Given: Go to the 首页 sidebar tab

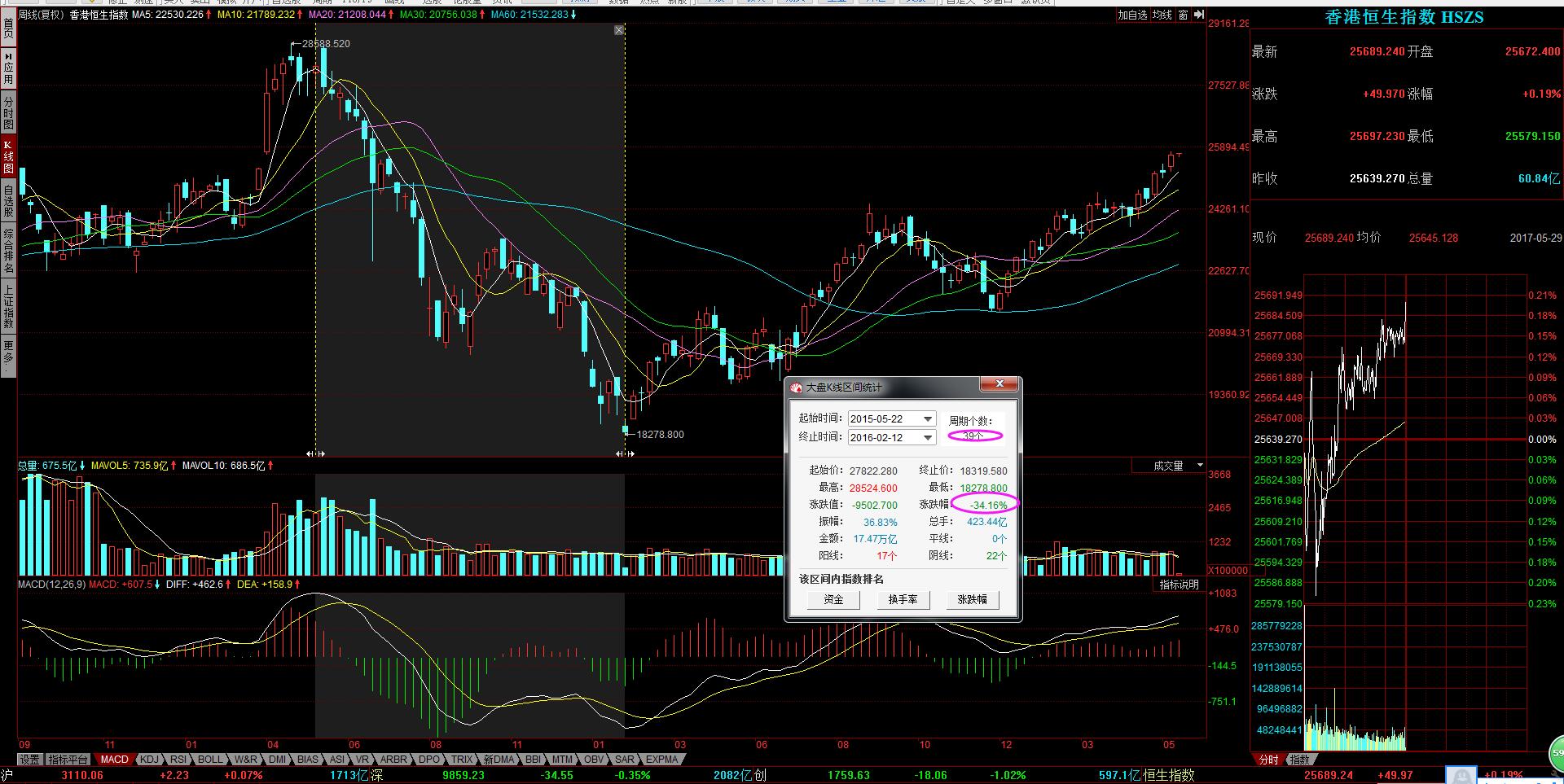Looking at the screenshot, I should 8,28.
